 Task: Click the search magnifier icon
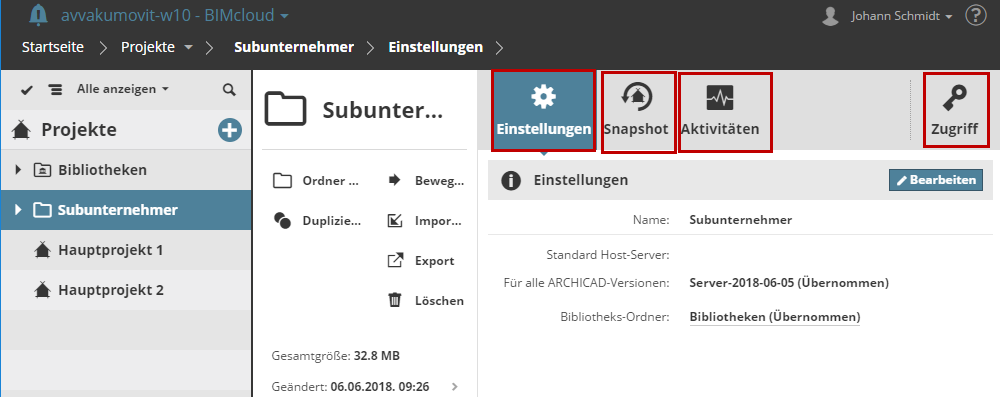(x=229, y=90)
